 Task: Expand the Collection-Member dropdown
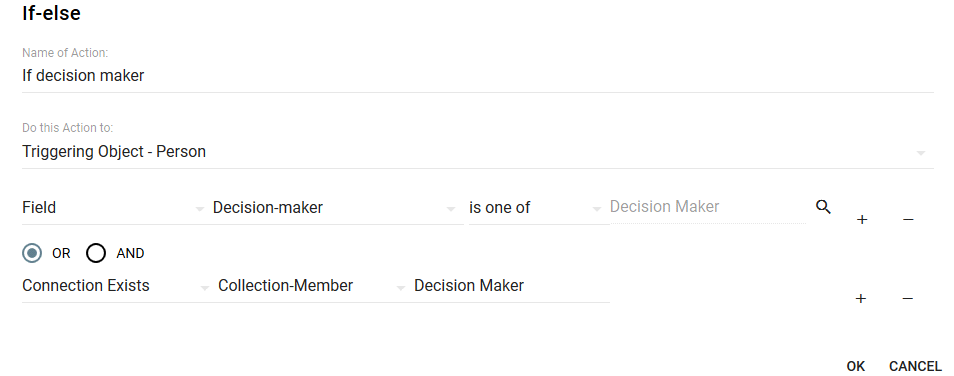click(x=313, y=286)
